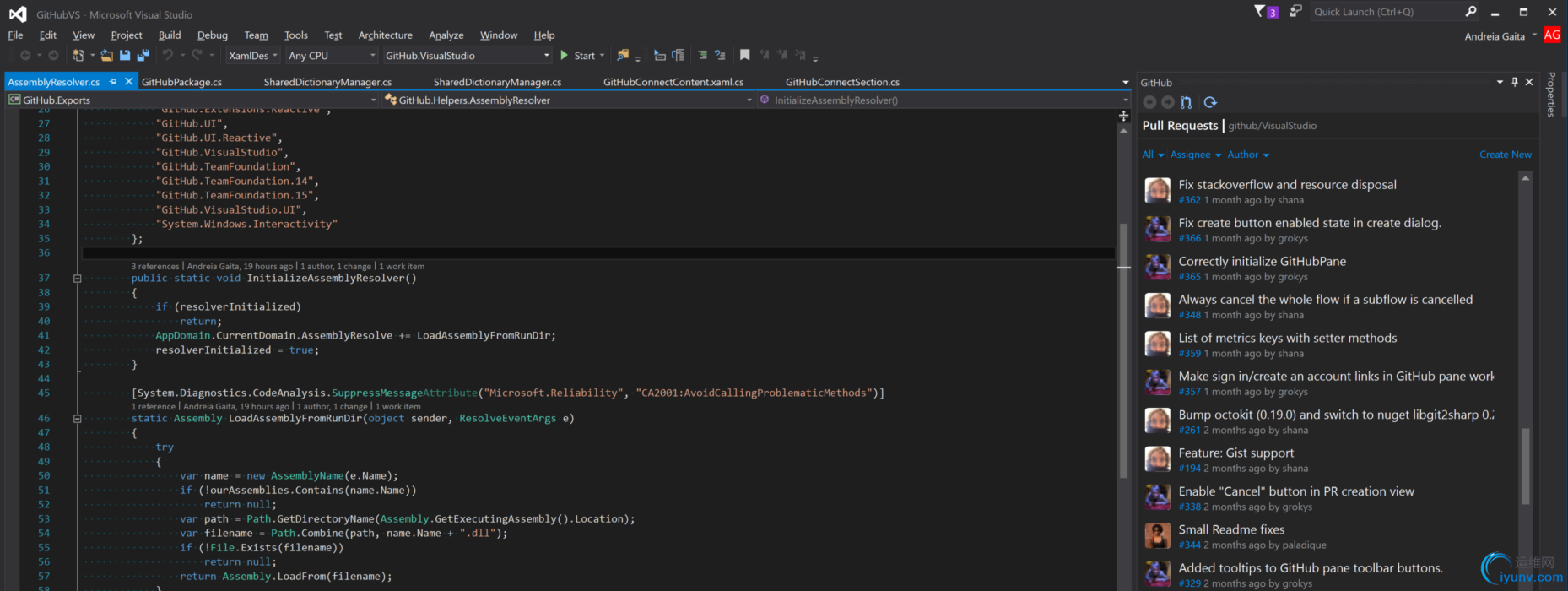Open the Architecture menu
The height and width of the screenshot is (591, 1568).
point(386,35)
